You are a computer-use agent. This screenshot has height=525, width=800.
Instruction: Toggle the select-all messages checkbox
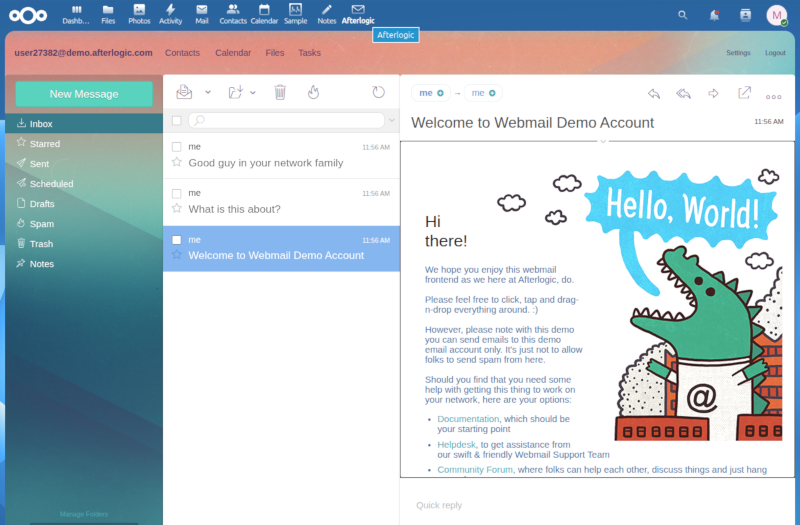click(177, 120)
